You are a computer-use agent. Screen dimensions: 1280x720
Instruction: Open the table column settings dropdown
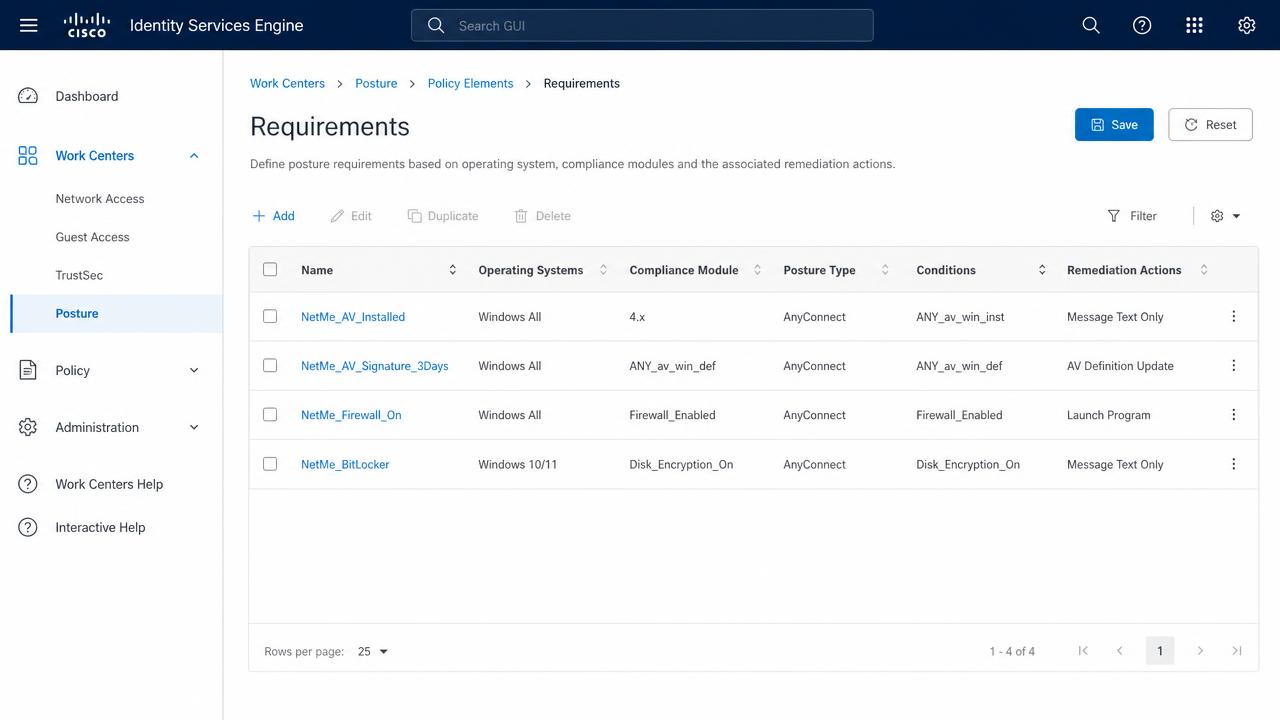pyautogui.click(x=1226, y=216)
